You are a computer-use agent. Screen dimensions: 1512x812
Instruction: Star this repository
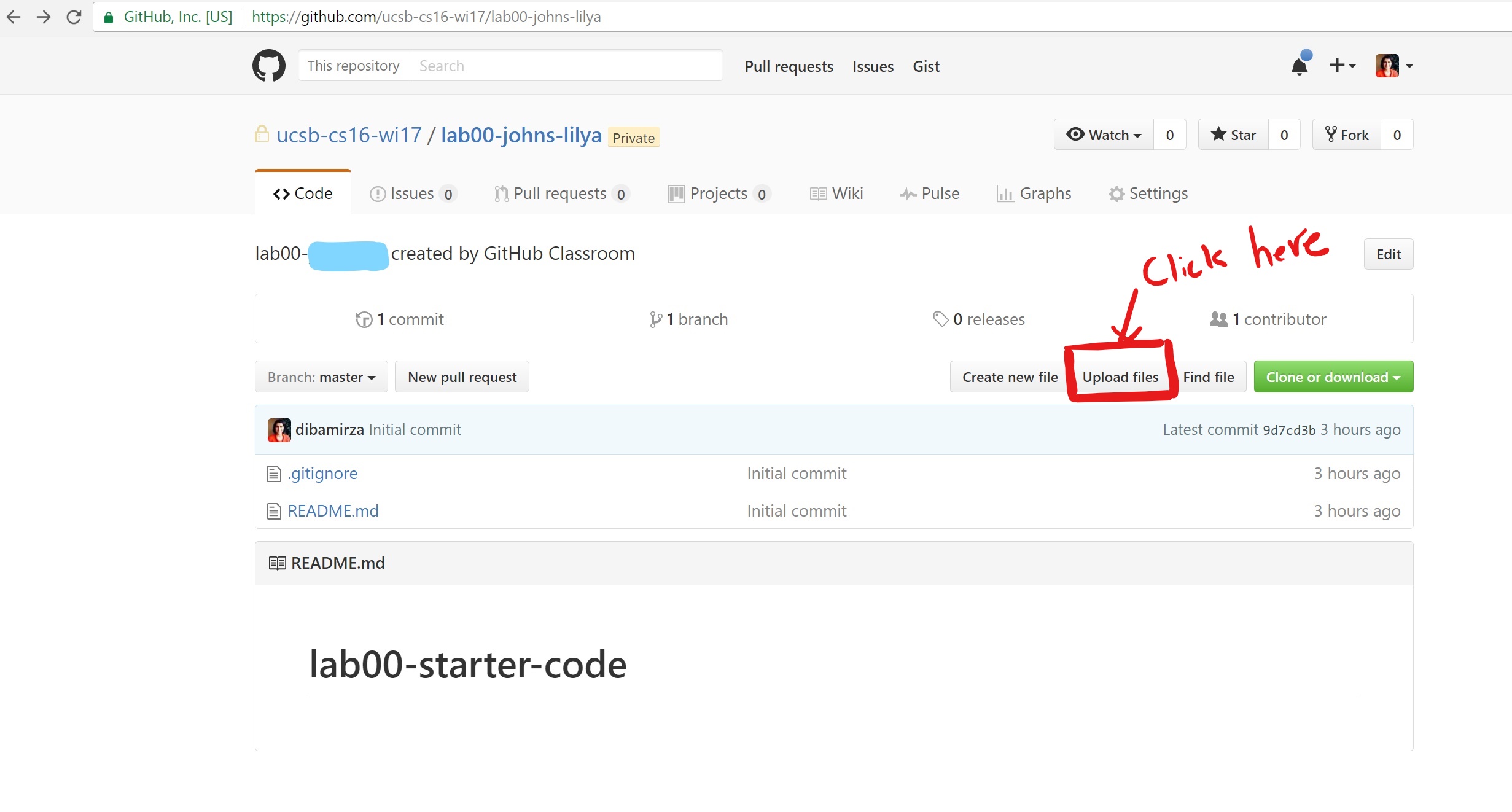pos(1233,135)
